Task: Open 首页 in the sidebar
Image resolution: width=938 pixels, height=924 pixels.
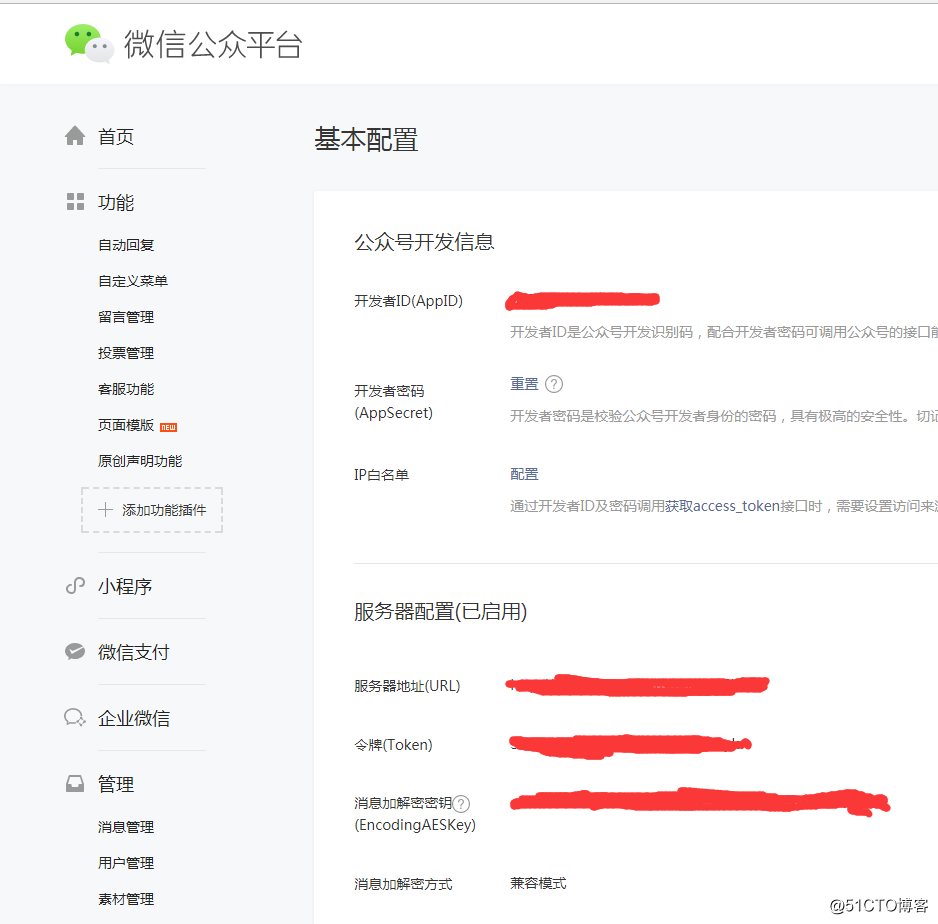Action: [x=116, y=136]
